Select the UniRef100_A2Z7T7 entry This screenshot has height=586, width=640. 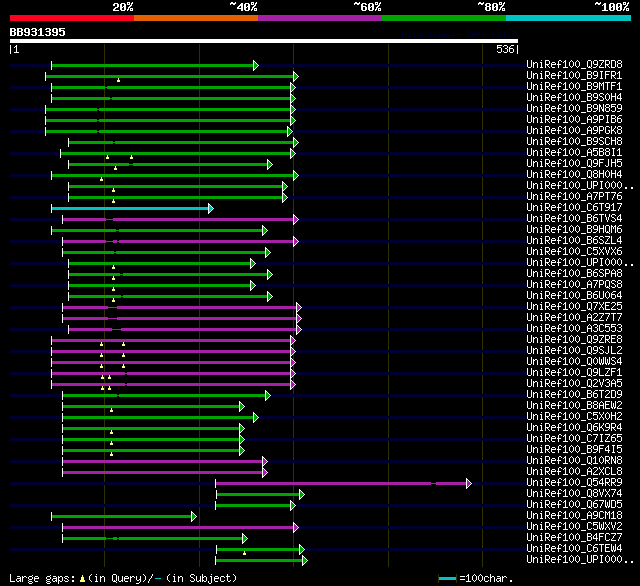[574, 318]
